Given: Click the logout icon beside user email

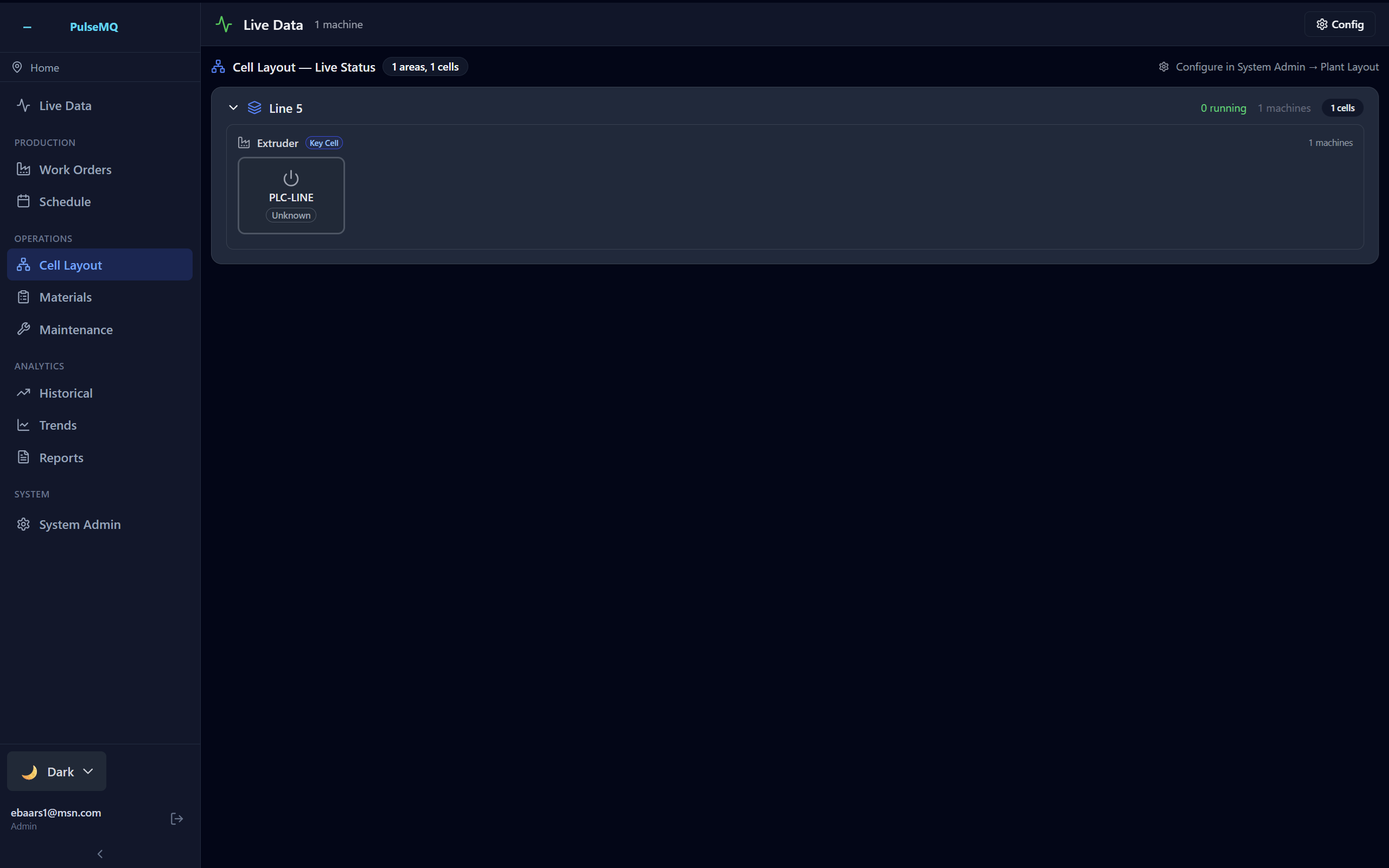Looking at the screenshot, I should click(177, 819).
